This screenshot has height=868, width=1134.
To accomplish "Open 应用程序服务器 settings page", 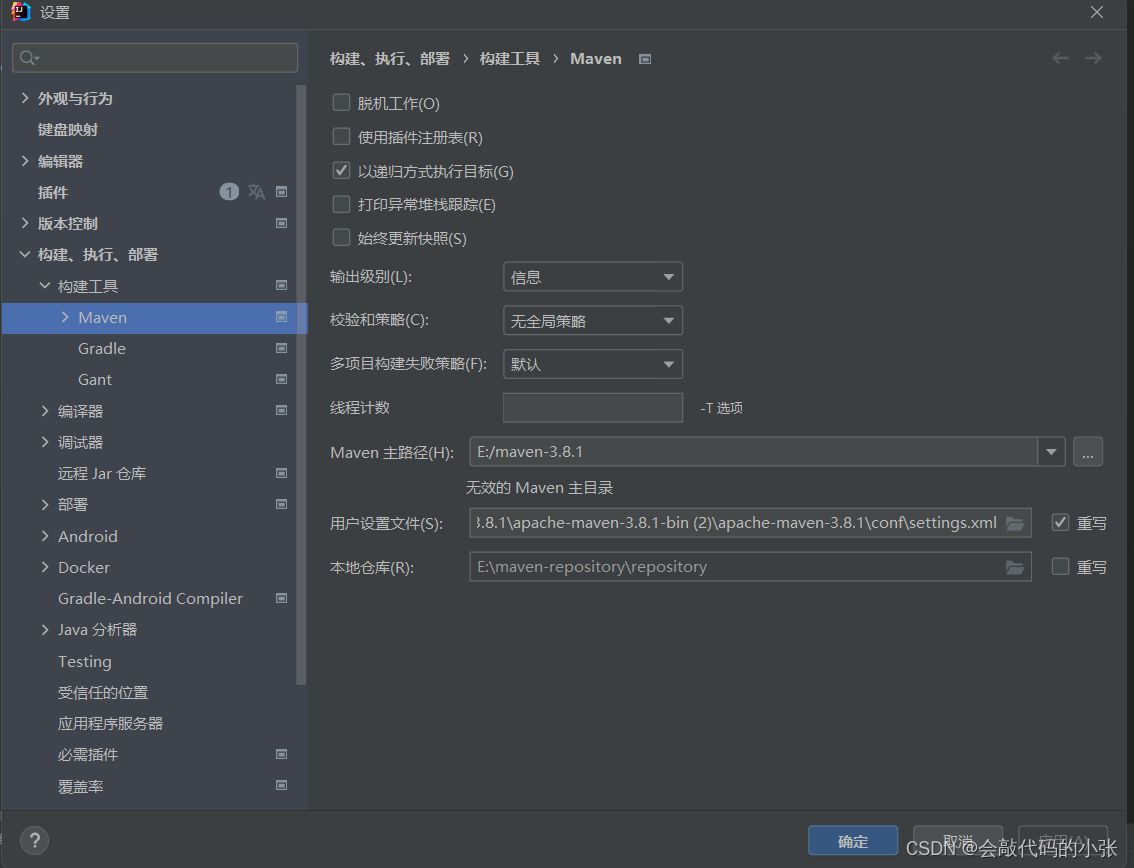I will pyautogui.click(x=111, y=724).
